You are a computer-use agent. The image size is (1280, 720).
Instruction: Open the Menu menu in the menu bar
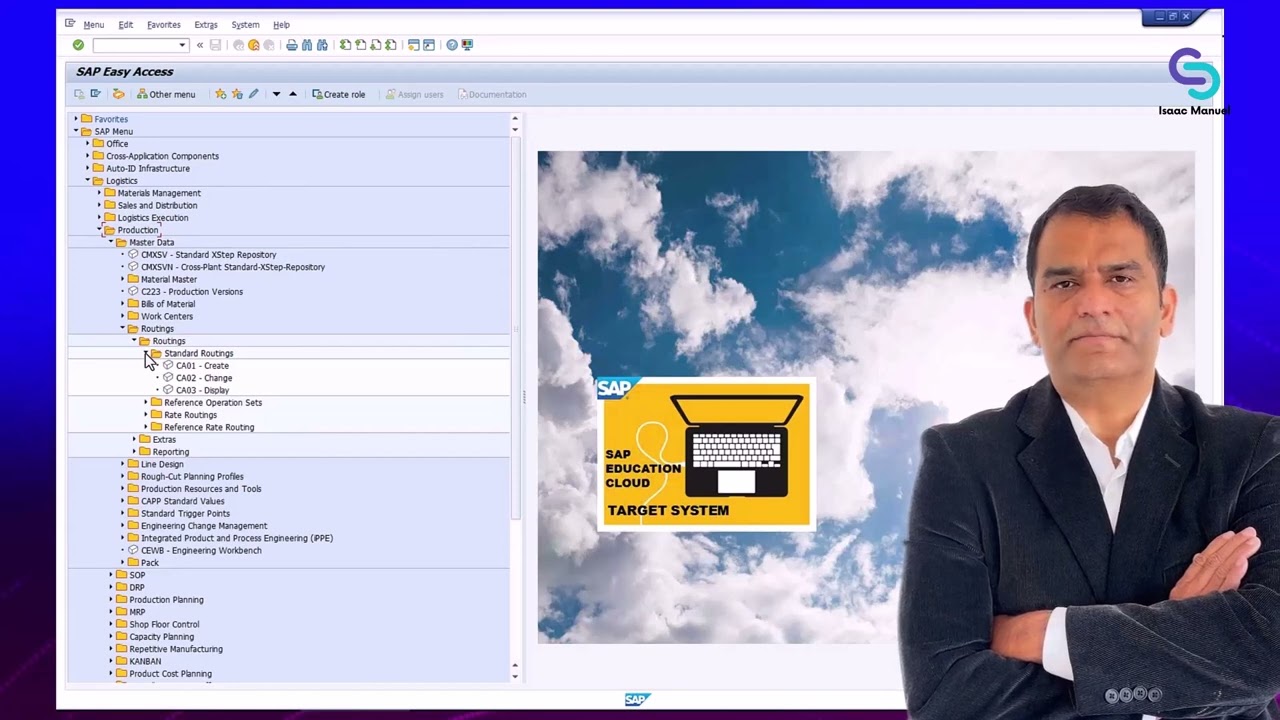(94, 25)
